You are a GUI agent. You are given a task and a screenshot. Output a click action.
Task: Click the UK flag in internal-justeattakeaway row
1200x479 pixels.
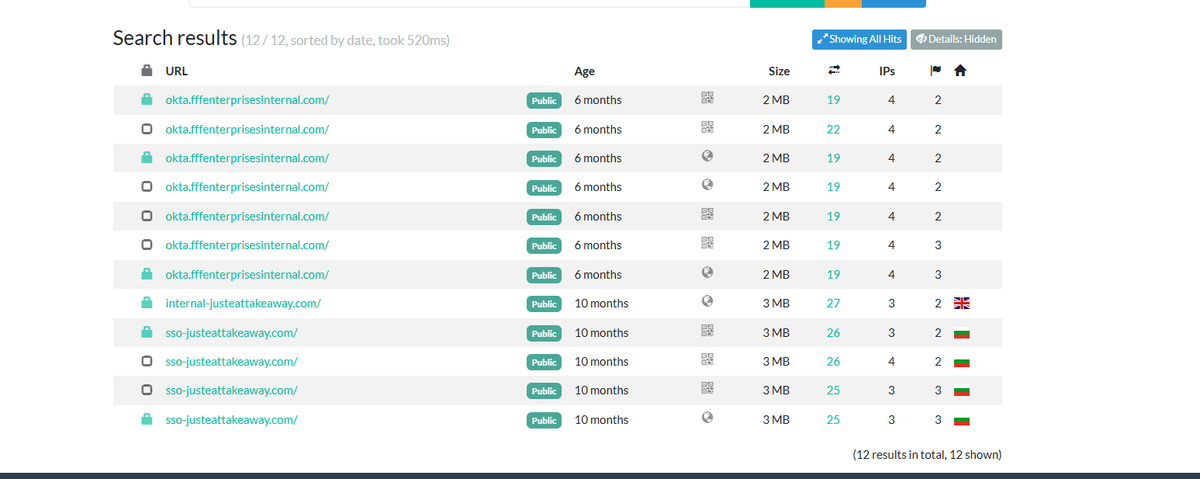(x=963, y=304)
